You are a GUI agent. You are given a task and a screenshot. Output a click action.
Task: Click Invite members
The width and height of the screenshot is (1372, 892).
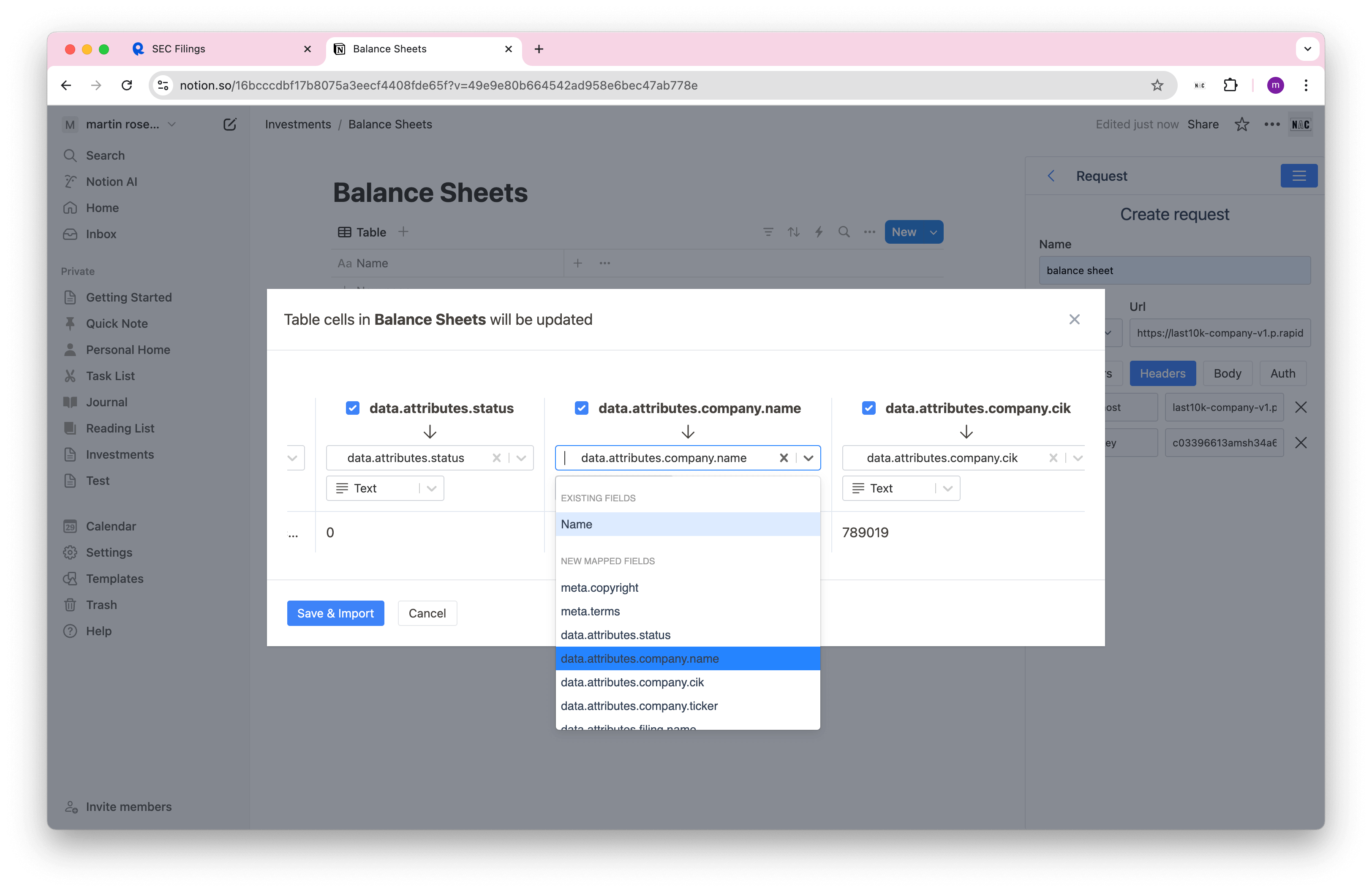click(x=128, y=807)
